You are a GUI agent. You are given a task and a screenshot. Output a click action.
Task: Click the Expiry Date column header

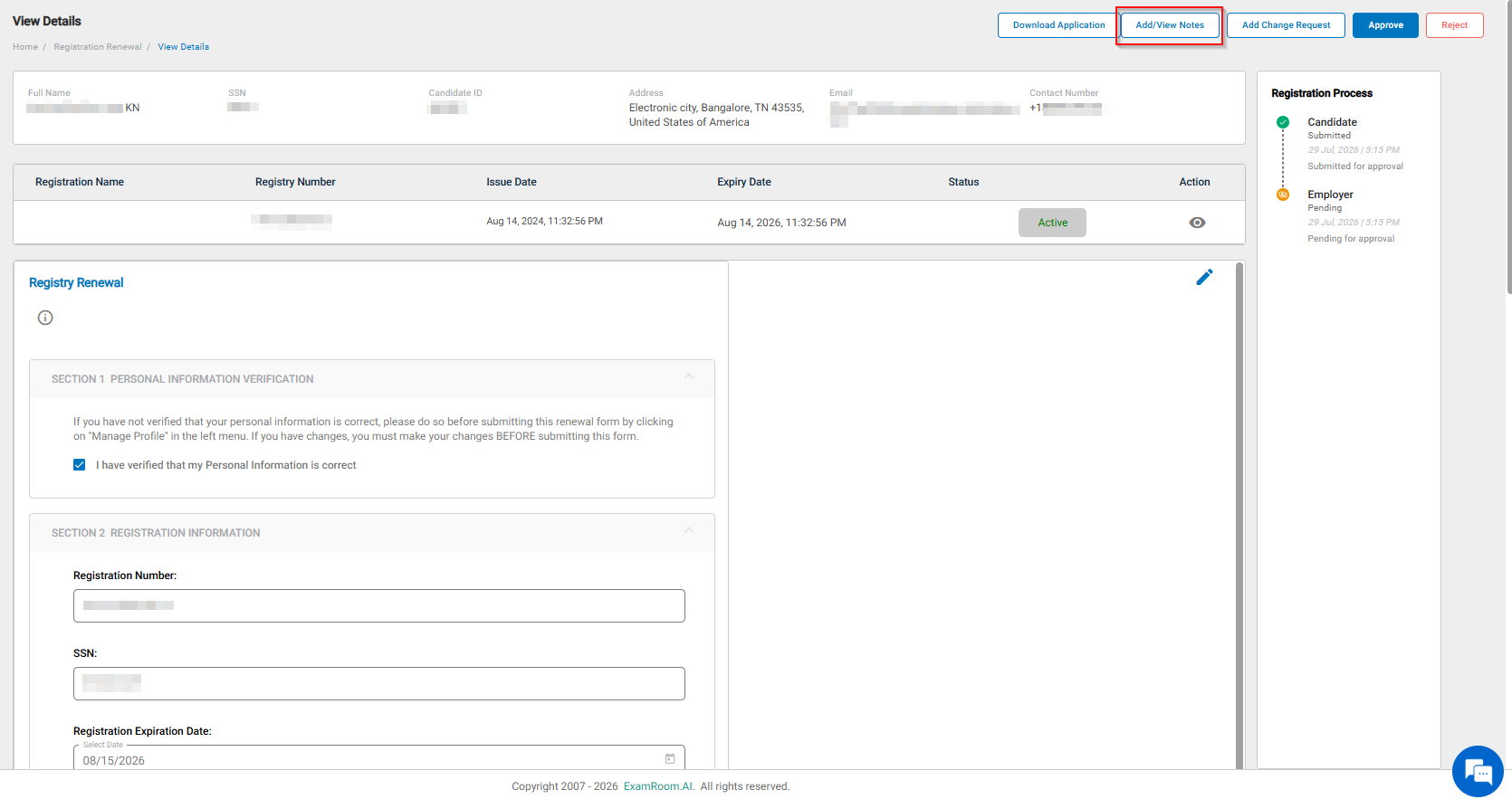click(x=744, y=182)
